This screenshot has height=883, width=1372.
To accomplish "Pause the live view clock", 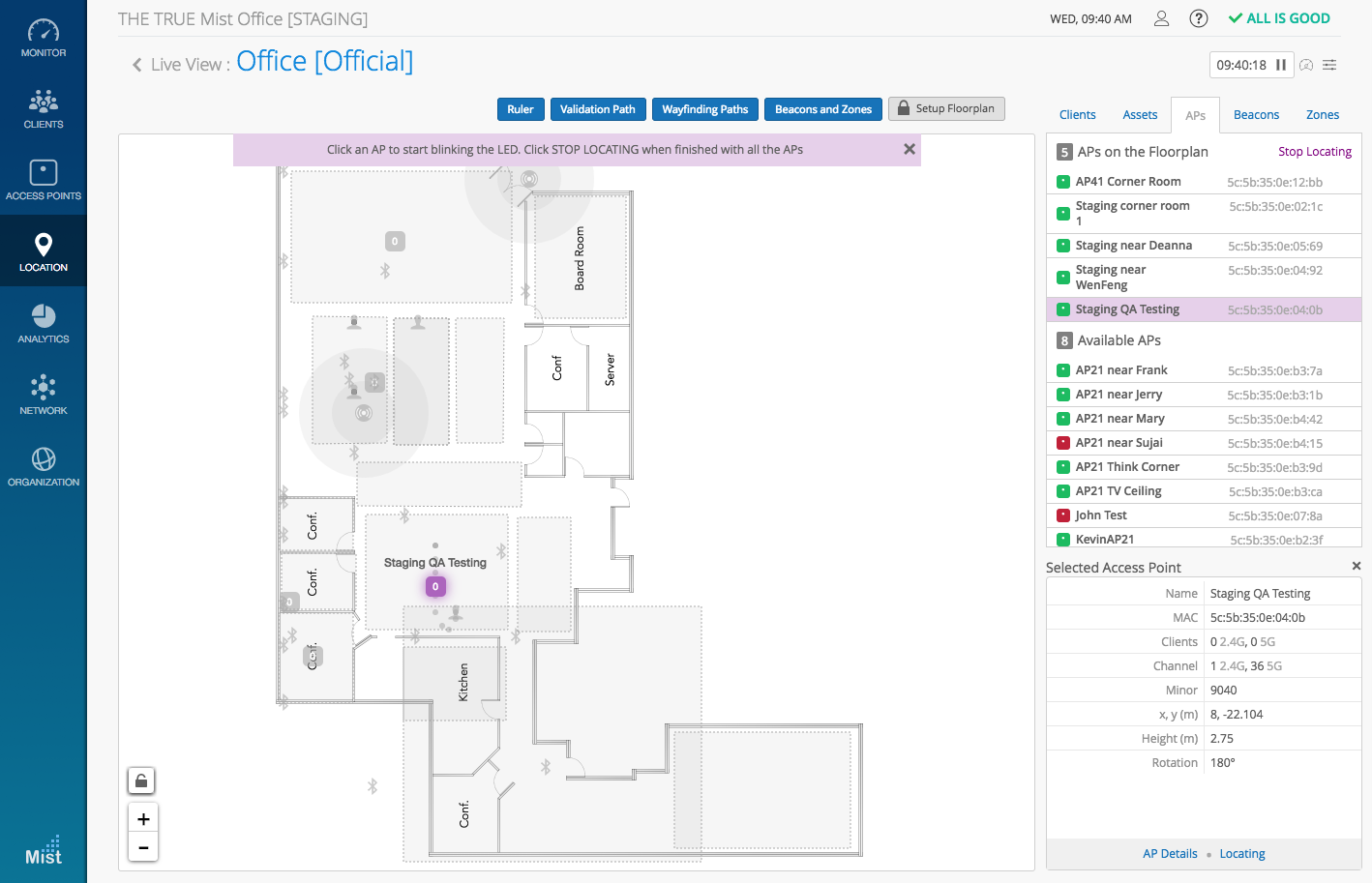I will (x=1281, y=65).
